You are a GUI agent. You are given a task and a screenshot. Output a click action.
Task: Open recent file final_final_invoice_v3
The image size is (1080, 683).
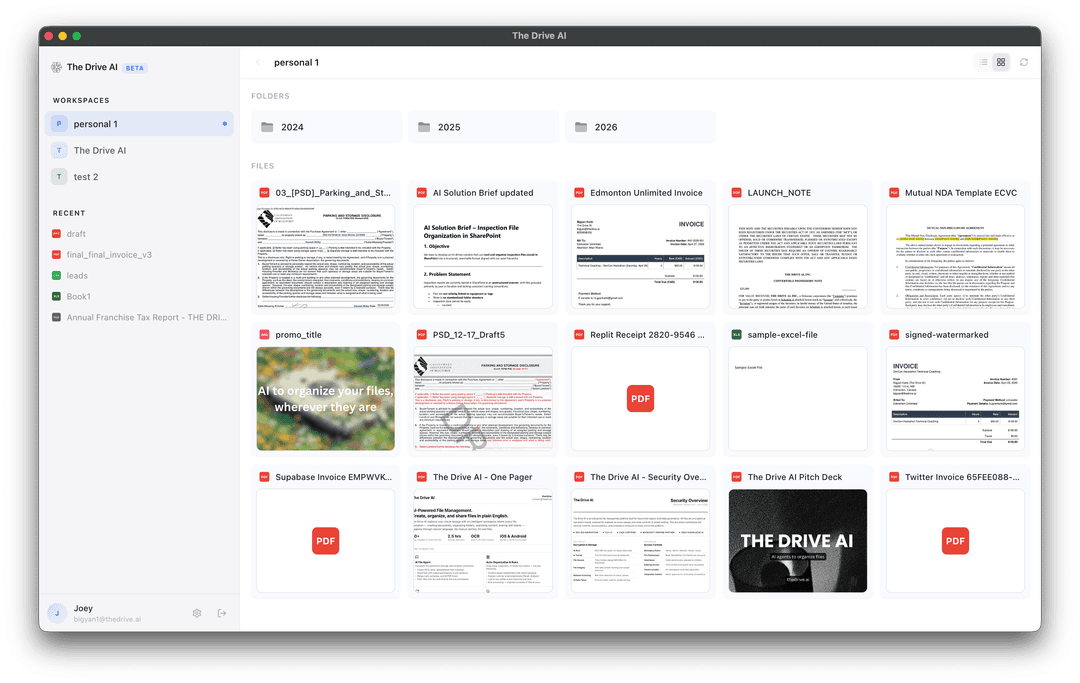(x=140, y=255)
